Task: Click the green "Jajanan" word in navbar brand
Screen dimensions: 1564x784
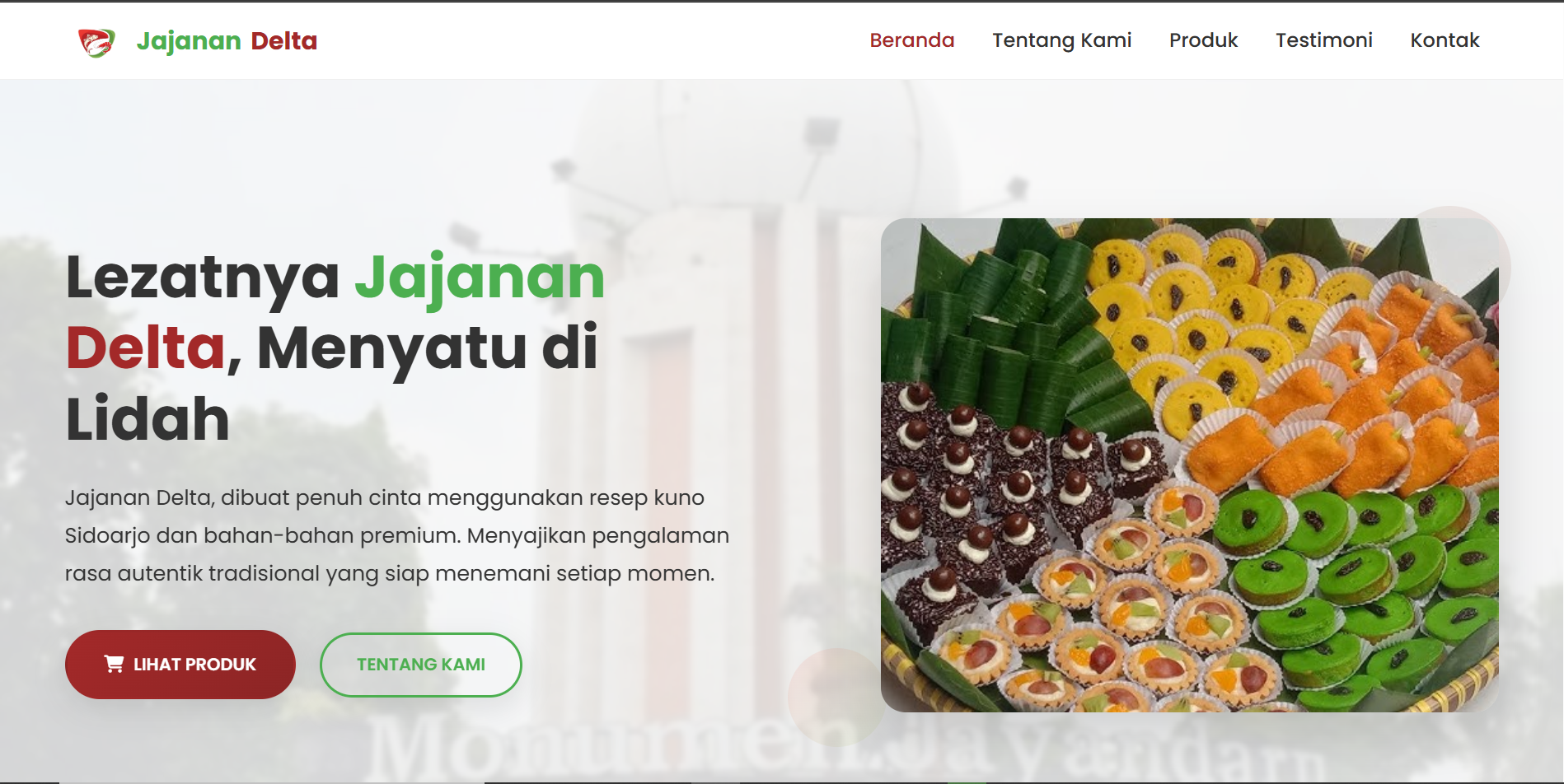Action: [x=189, y=40]
